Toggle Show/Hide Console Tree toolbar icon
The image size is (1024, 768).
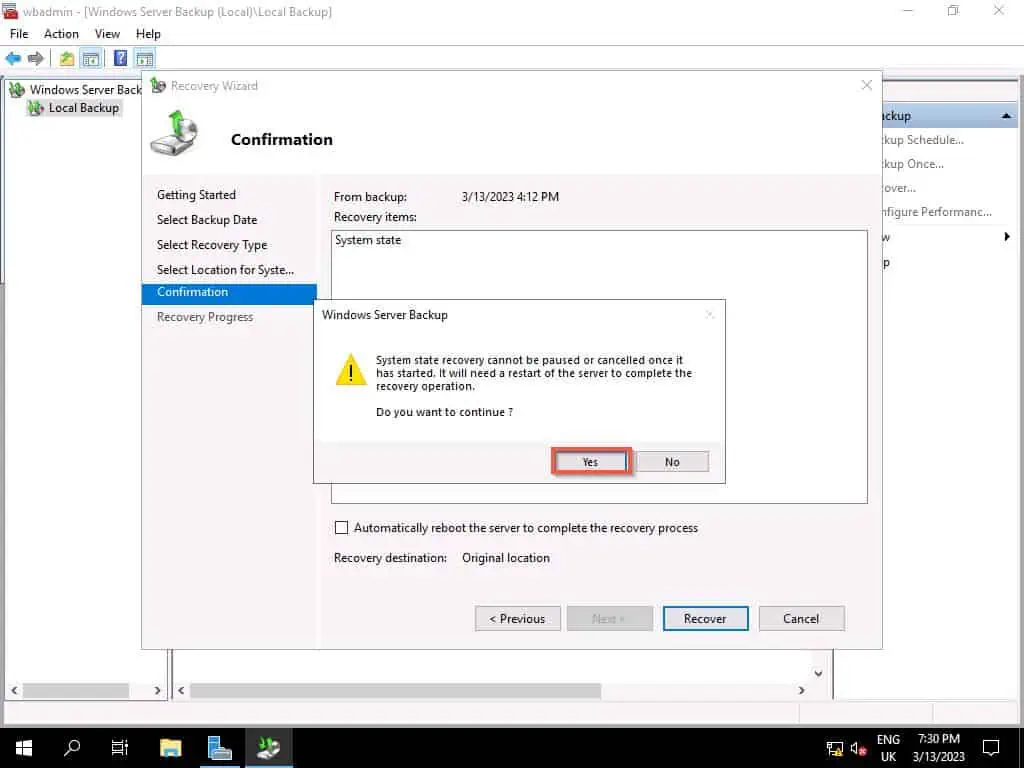91,59
